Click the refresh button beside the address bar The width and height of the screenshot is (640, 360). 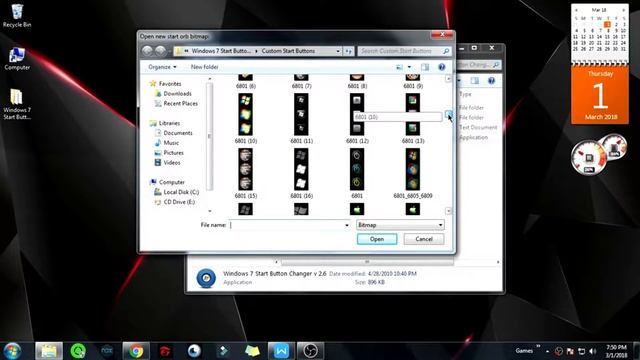click(348, 51)
